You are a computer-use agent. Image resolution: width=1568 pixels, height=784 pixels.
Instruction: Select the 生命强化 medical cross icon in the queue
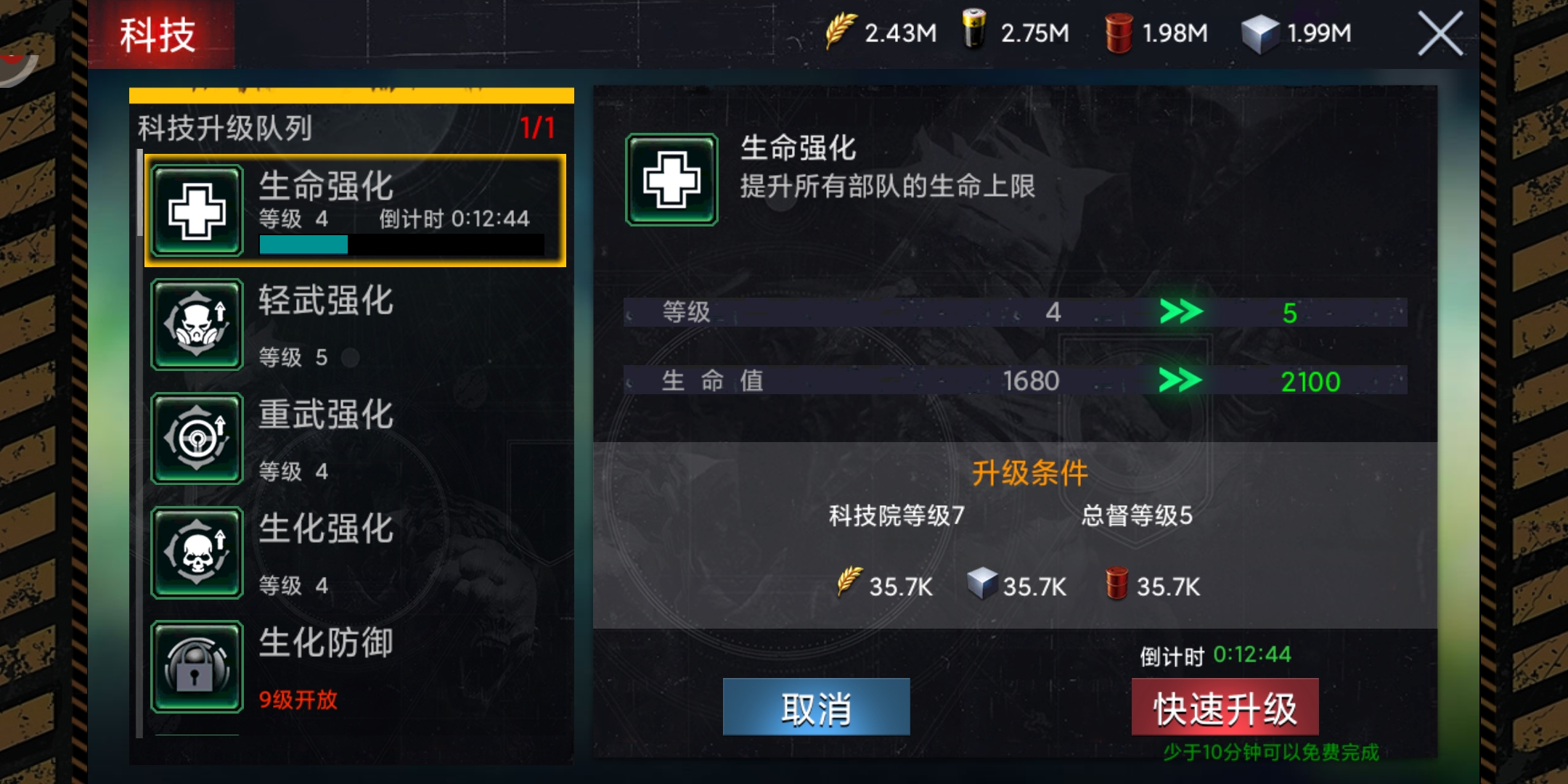[x=197, y=211]
